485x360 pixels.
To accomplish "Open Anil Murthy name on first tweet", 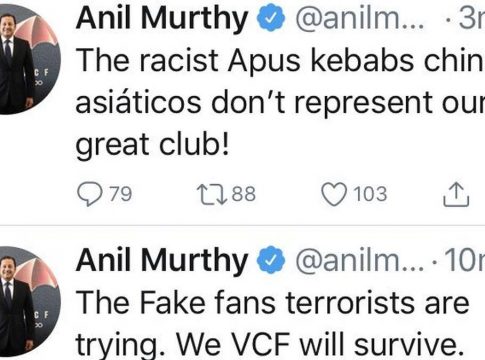I will 162,19.
